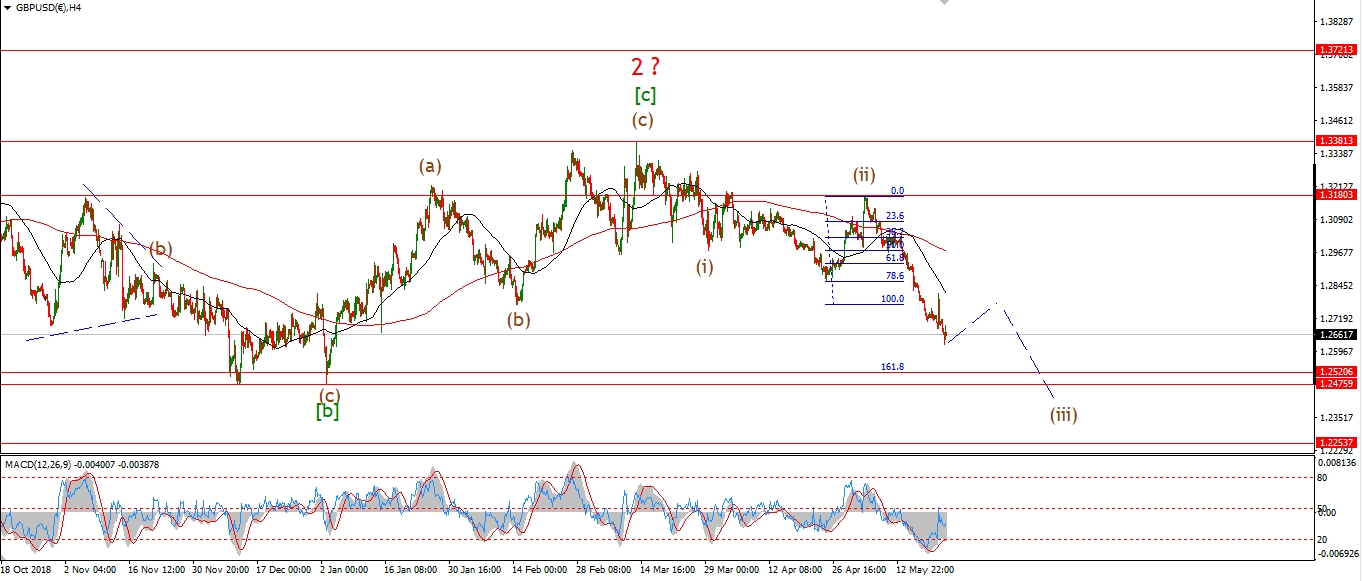Click the (c) label above green [b]
The image size is (1362, 581).
(x=330, y=394)
